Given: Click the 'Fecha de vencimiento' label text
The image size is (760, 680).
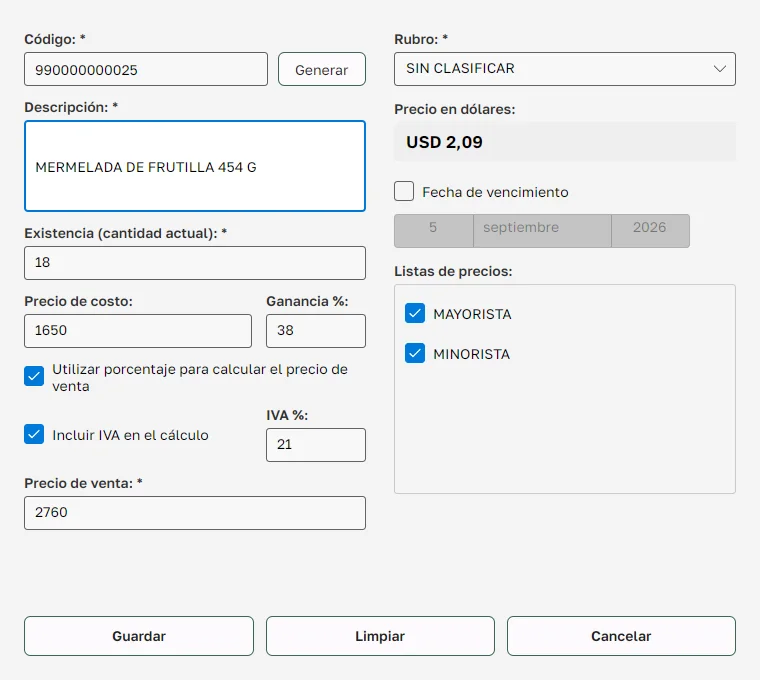Looking at the screenshot, I should coord(495,192).
